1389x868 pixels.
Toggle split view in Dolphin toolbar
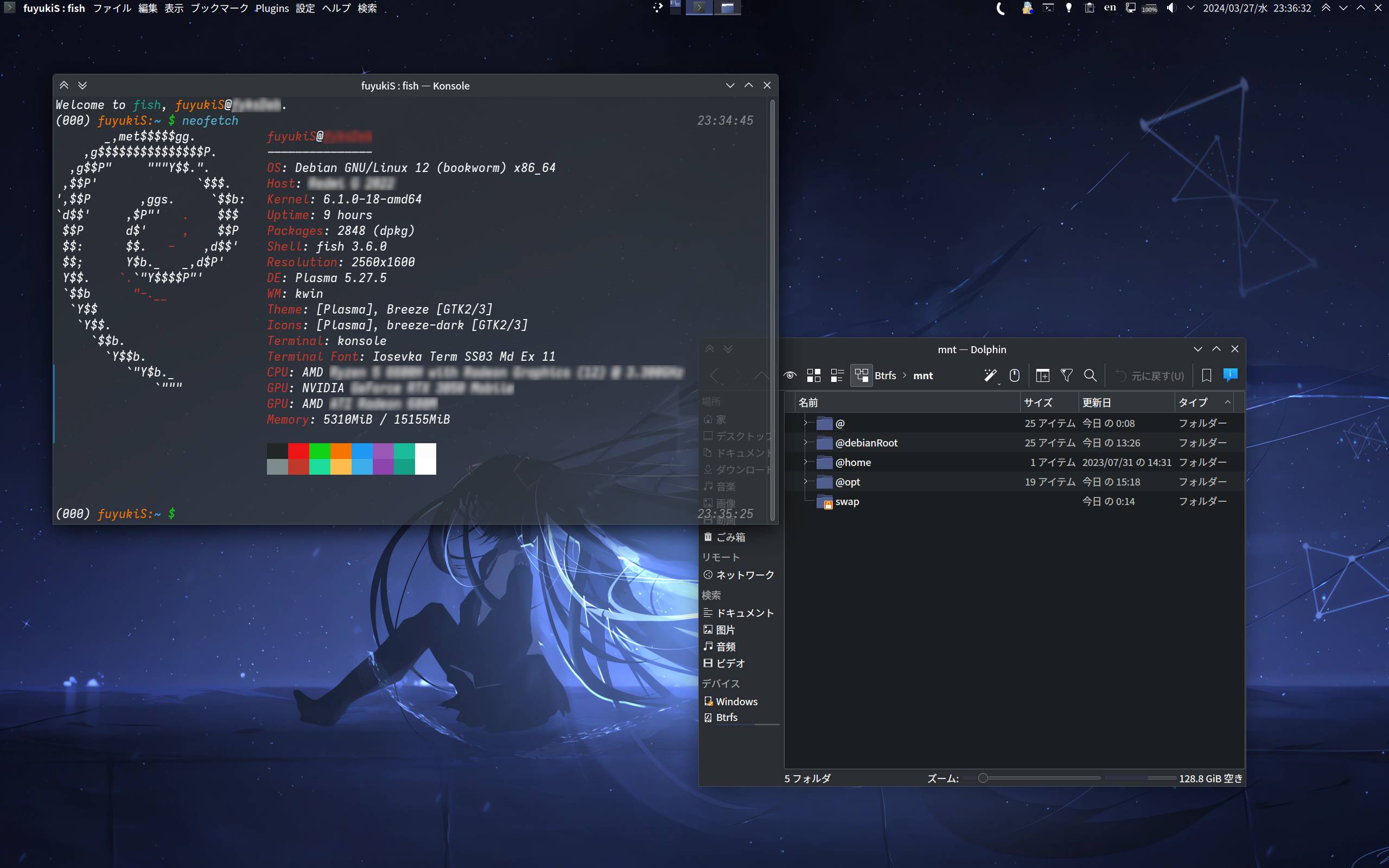point(1043,375)
